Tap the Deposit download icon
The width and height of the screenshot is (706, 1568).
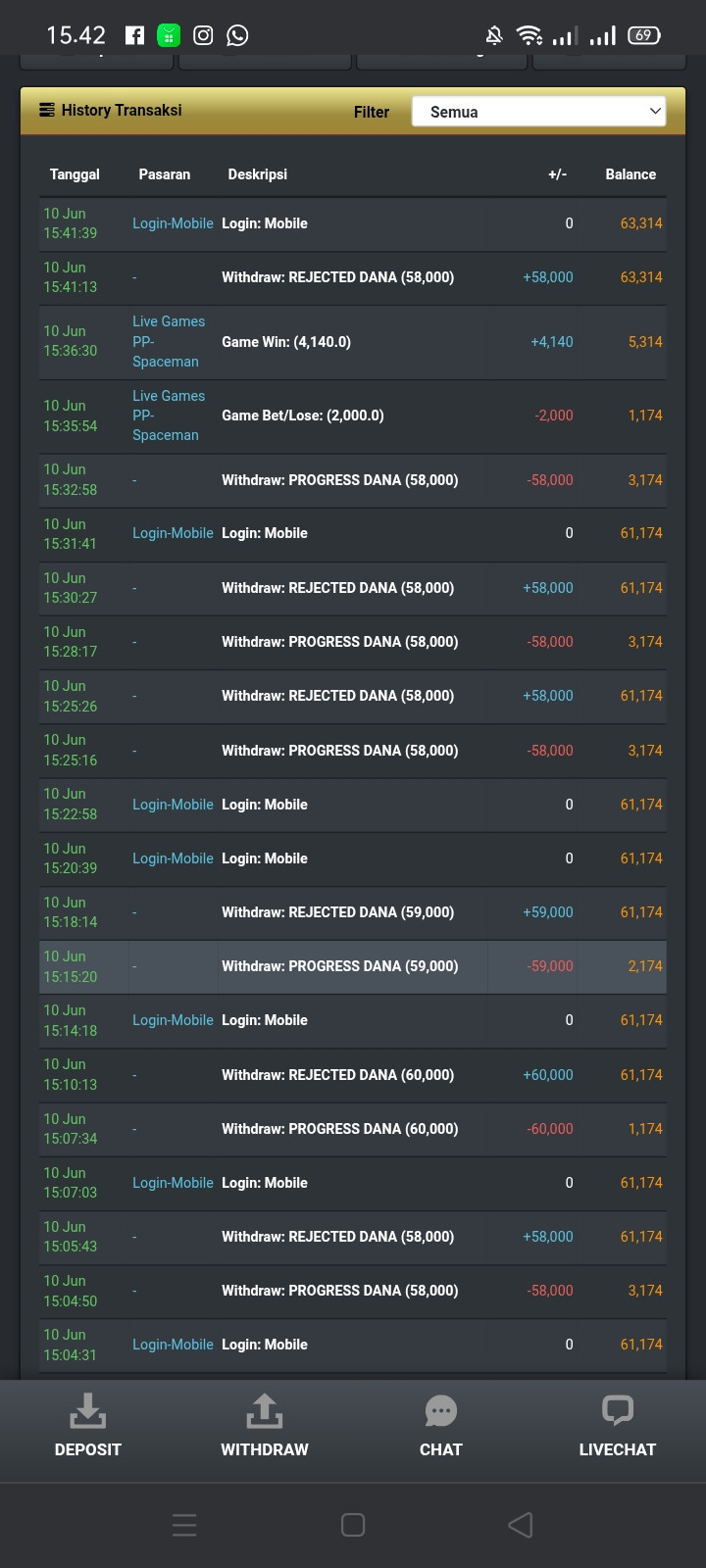87,1410
